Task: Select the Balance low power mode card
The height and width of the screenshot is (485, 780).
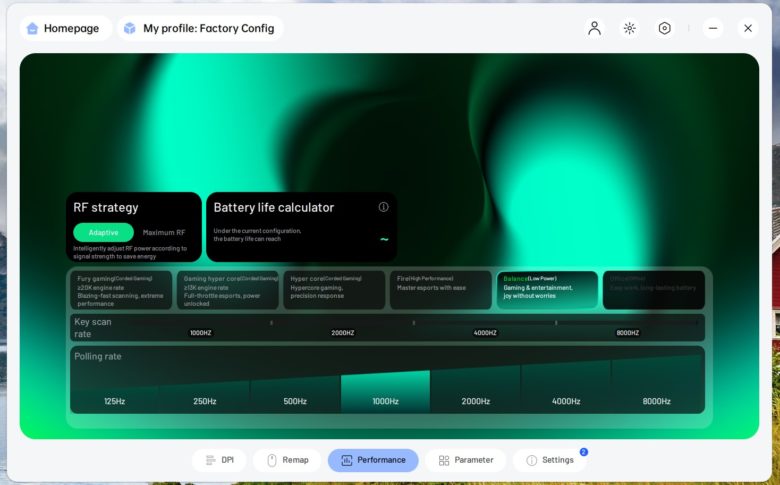Action: point(547,290)
